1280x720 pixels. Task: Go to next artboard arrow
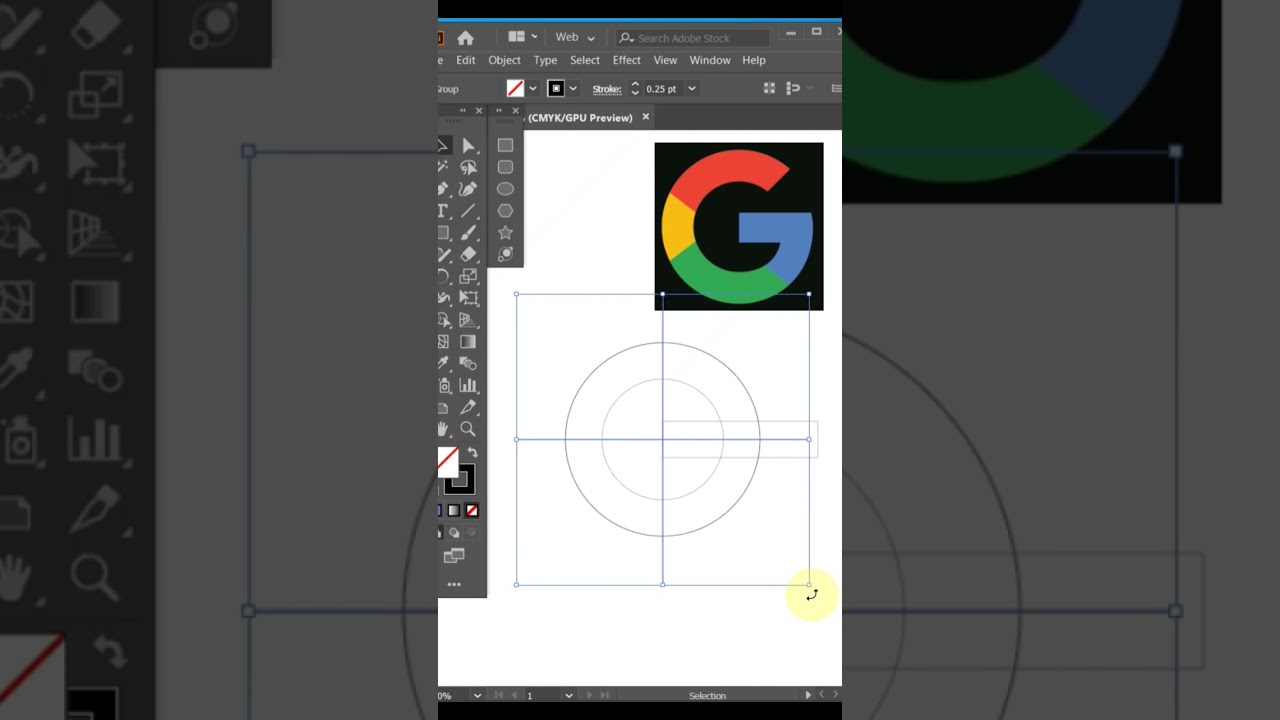point(589,695)
